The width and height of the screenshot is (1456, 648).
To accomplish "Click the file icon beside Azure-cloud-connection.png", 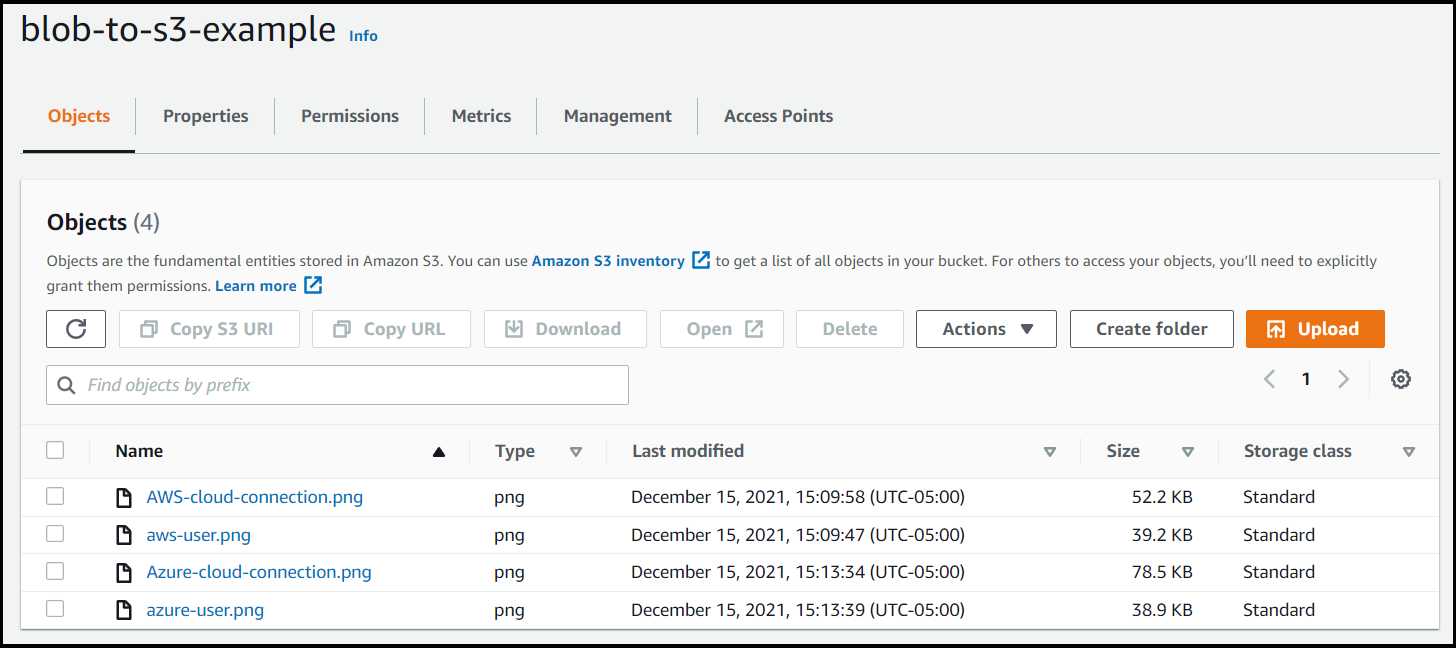I will point(125,573).
